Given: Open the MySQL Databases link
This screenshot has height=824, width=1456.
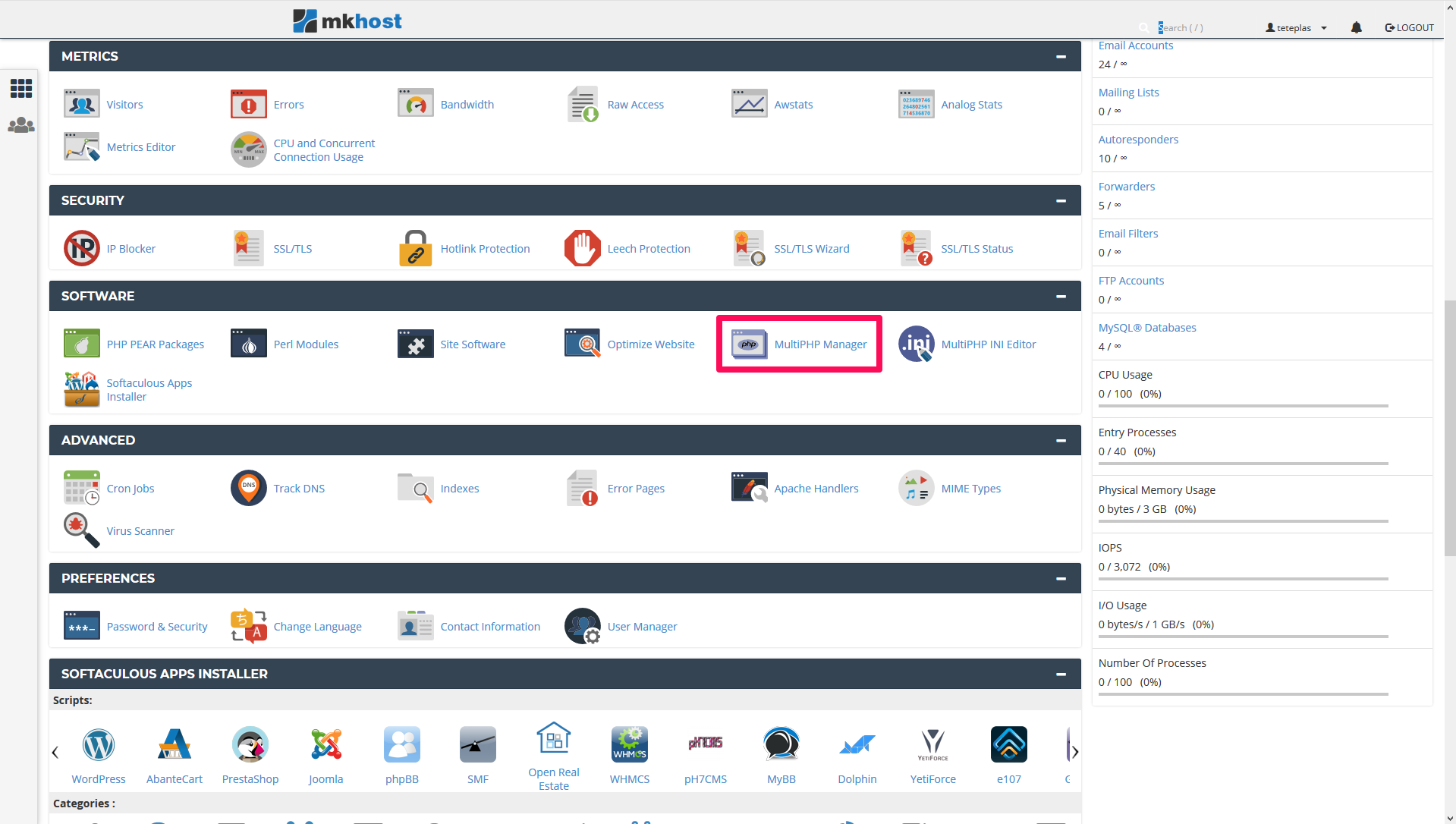Looking at the screenshot, I should point(1147,328).
